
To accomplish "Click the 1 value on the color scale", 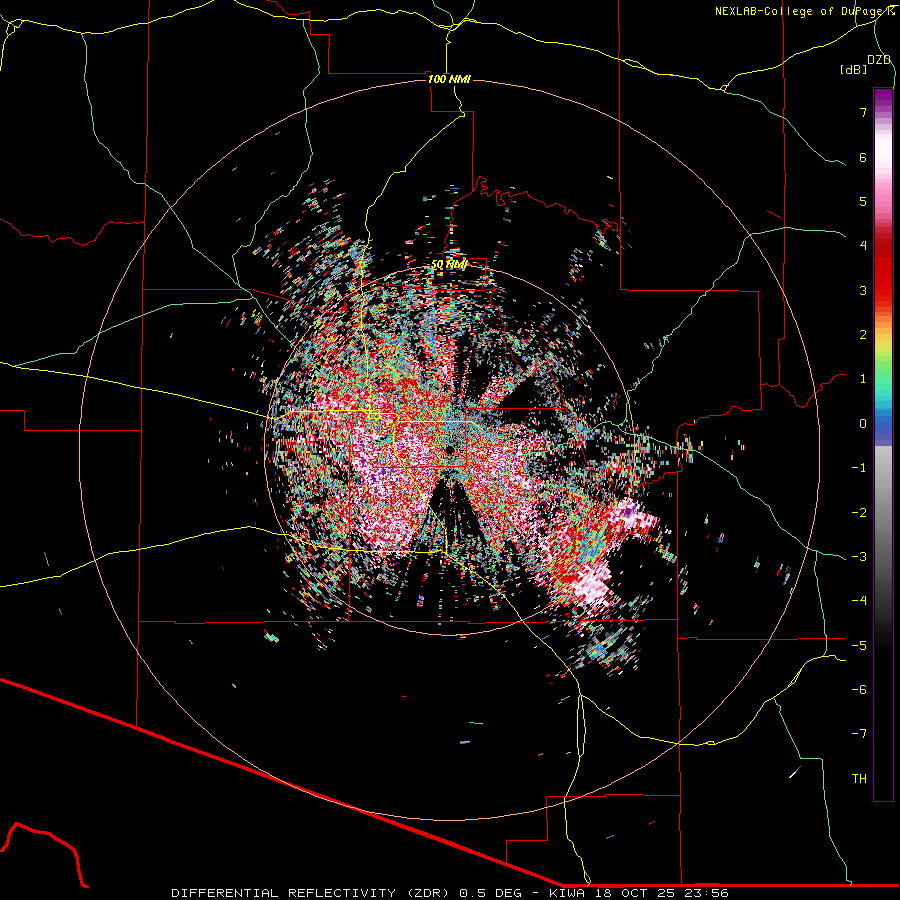I will tap(863, 379).
